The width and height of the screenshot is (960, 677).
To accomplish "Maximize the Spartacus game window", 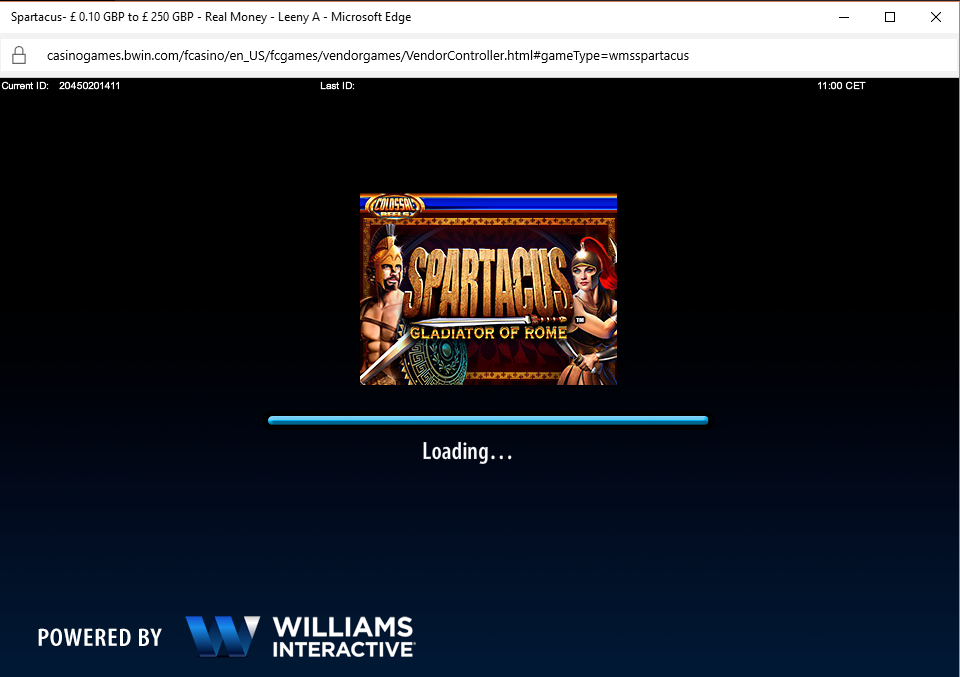I will point(890,17).
